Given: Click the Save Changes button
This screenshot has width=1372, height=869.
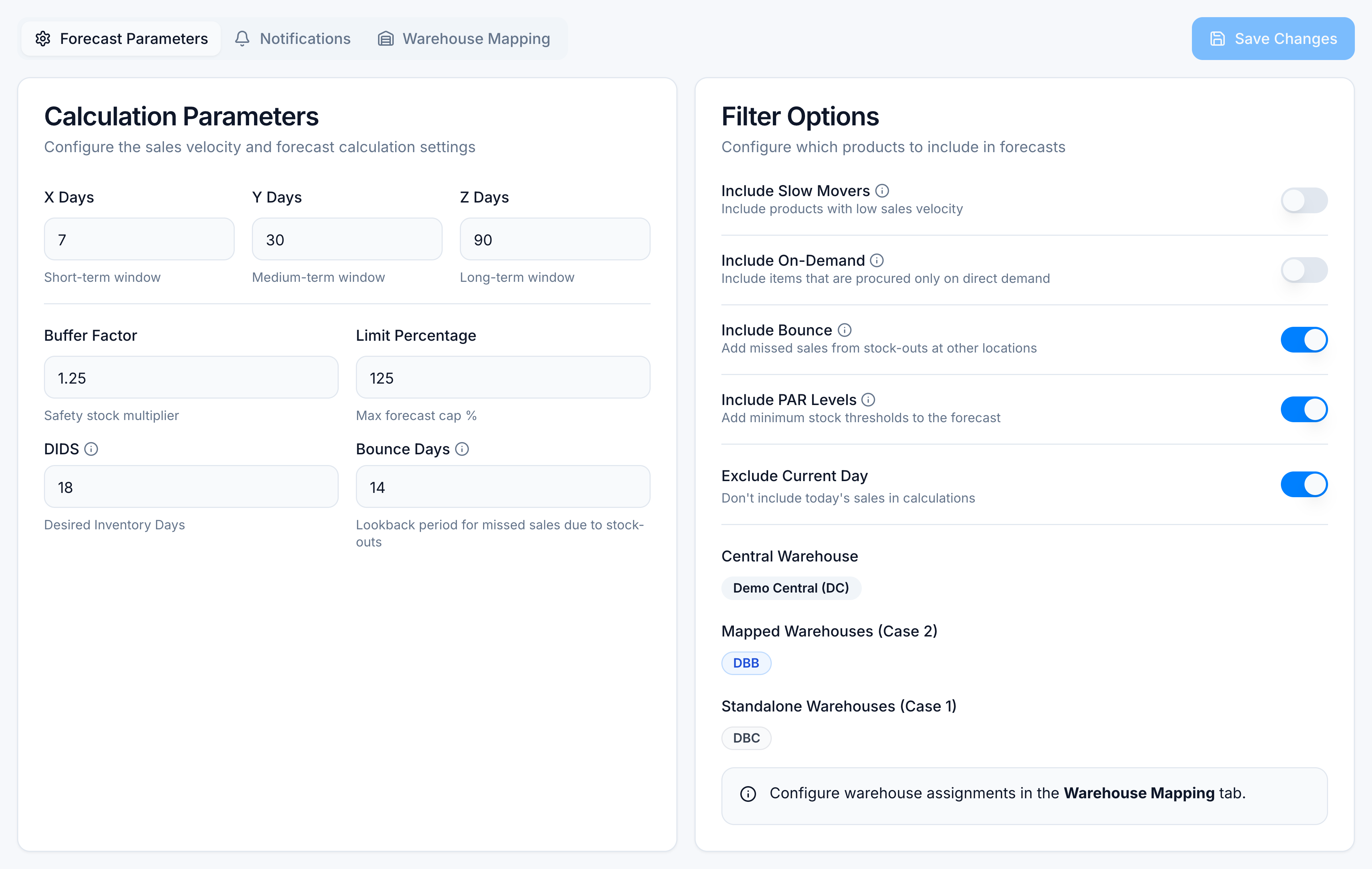Looking at the screenshot, I should [x=1273, y=38].
